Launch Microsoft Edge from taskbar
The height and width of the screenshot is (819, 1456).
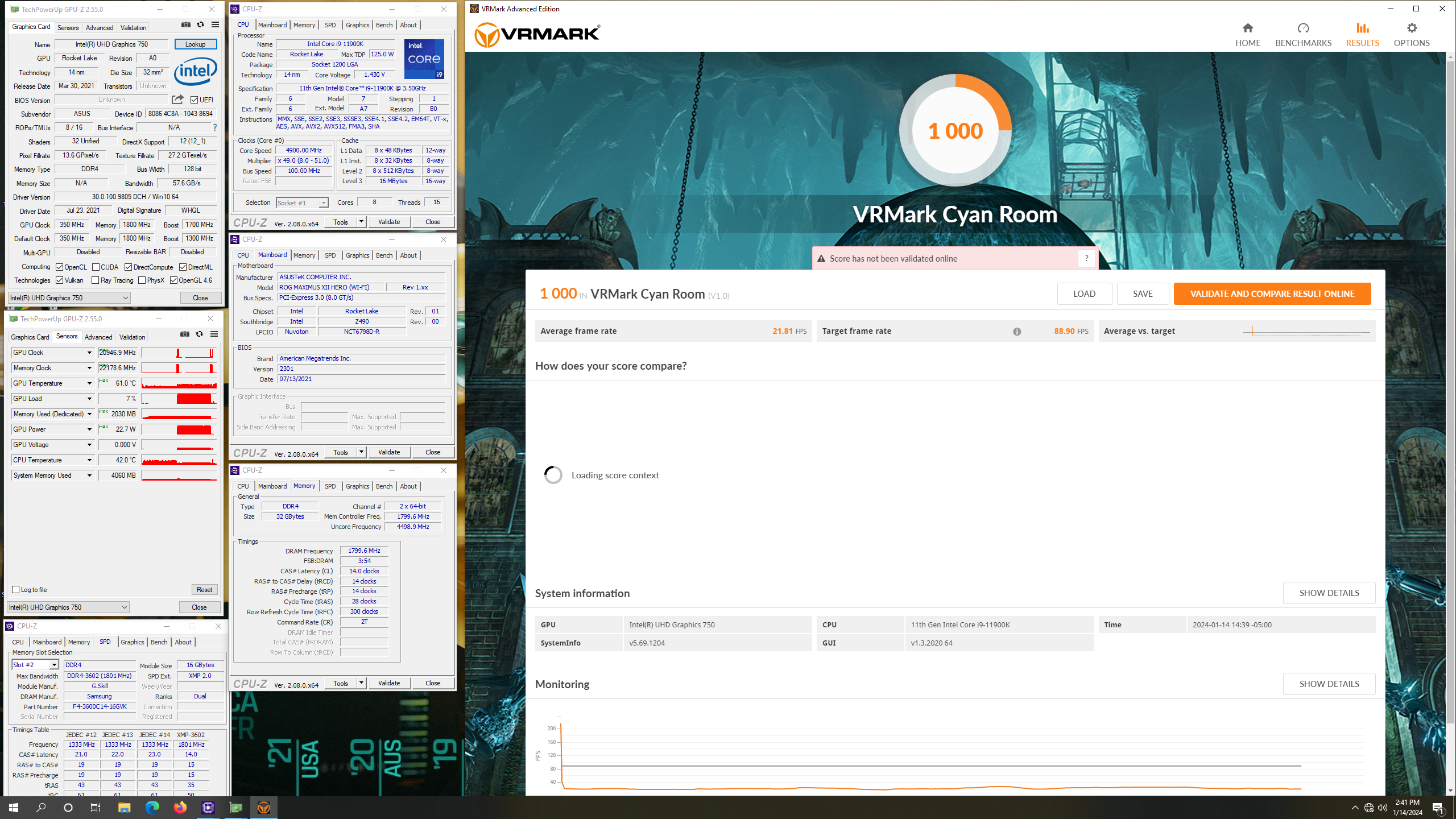tap(152, 808)
